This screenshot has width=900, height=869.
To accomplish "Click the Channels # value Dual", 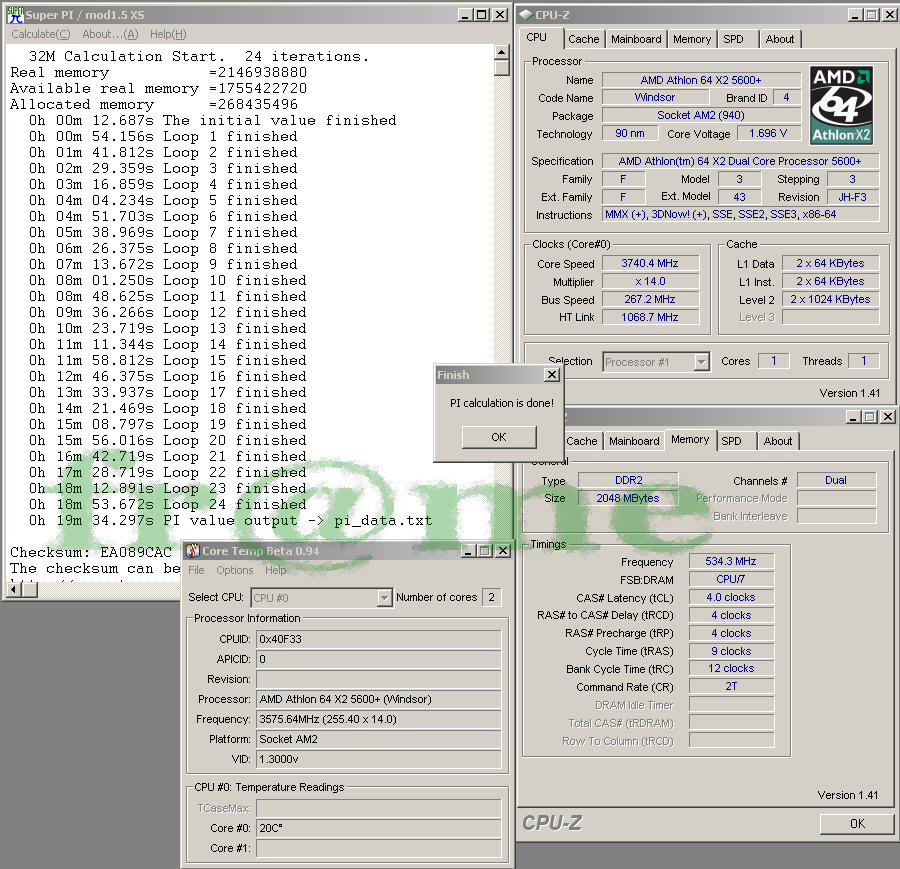I will click(836, 480).
